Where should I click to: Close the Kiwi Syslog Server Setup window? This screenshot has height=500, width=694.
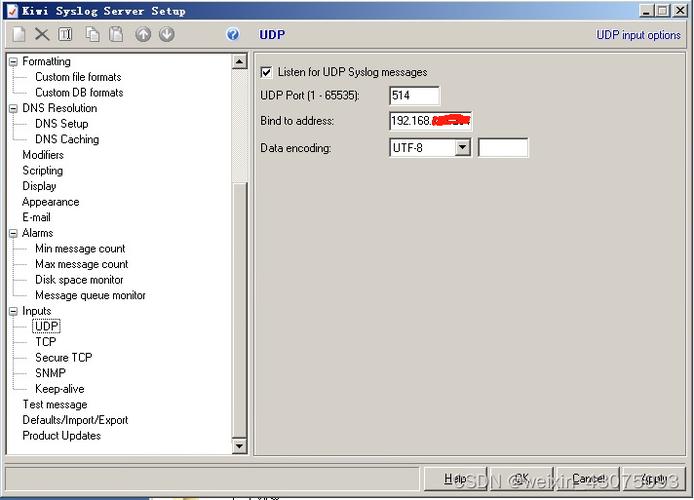(x=680, y=11)
